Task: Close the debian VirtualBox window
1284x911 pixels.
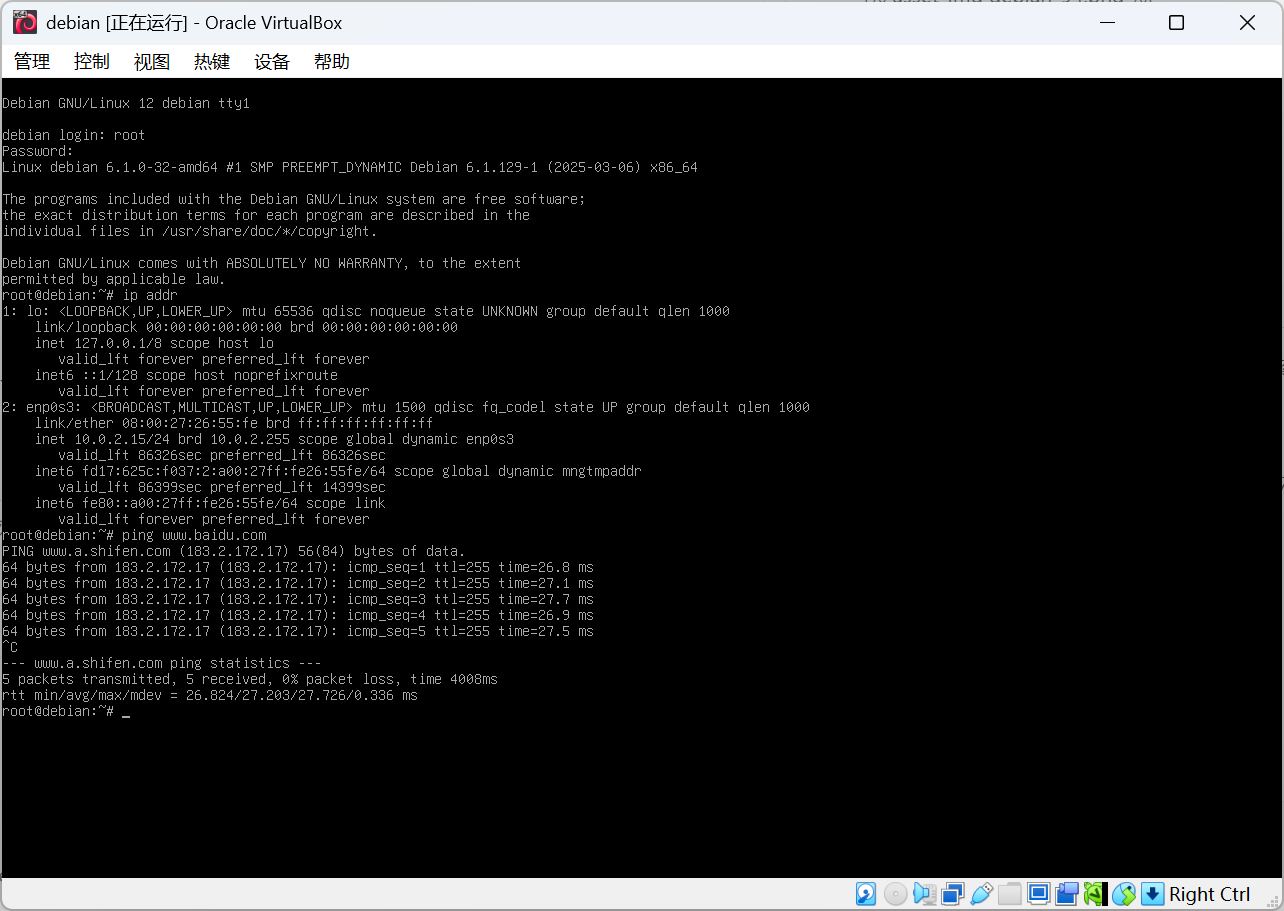Action: click(1247, 22)
